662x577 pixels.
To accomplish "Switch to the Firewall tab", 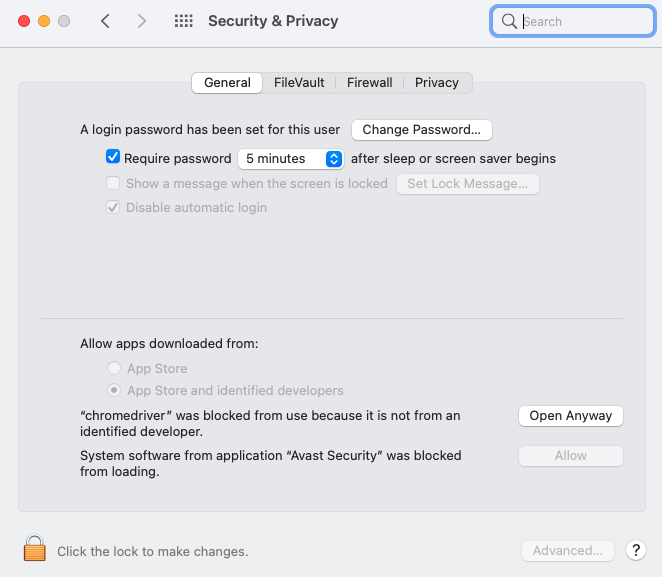I will pos(369,83).
